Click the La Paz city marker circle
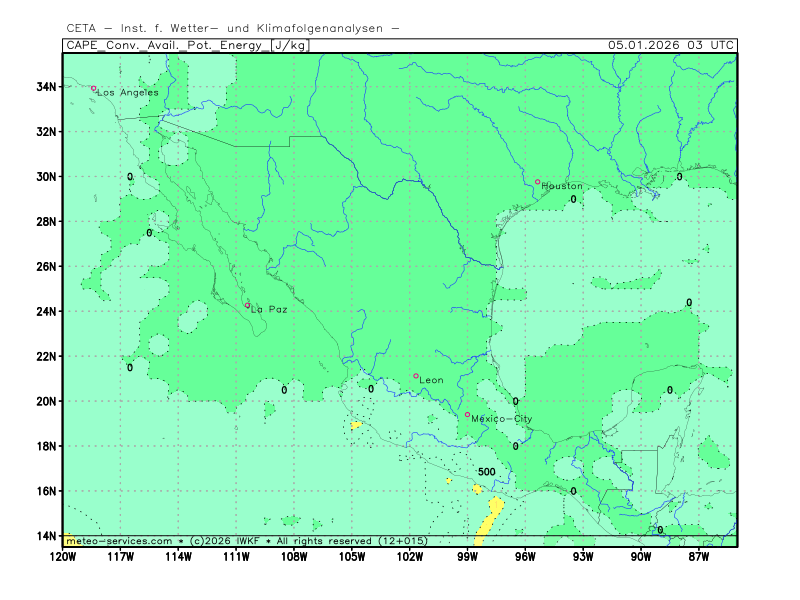The height and width of the screenshot is (600, 800). click(x=247, y=306)
